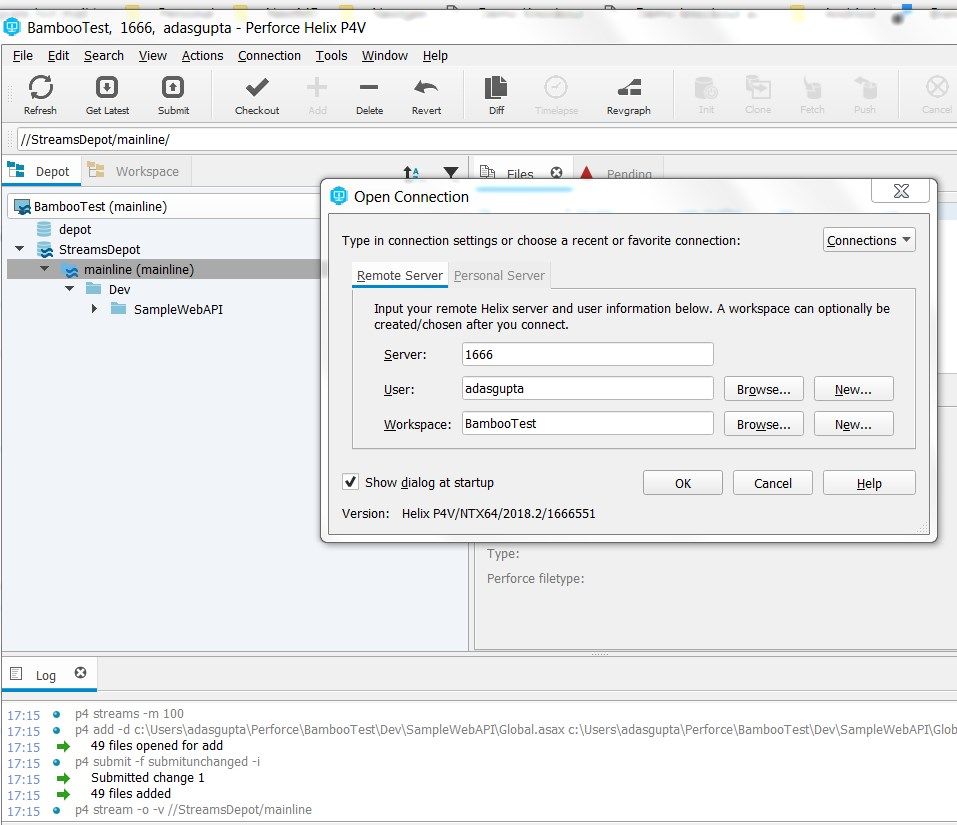Select the Dev folder in tree
This screenshot has width=957, height=825.
point(120,289)
